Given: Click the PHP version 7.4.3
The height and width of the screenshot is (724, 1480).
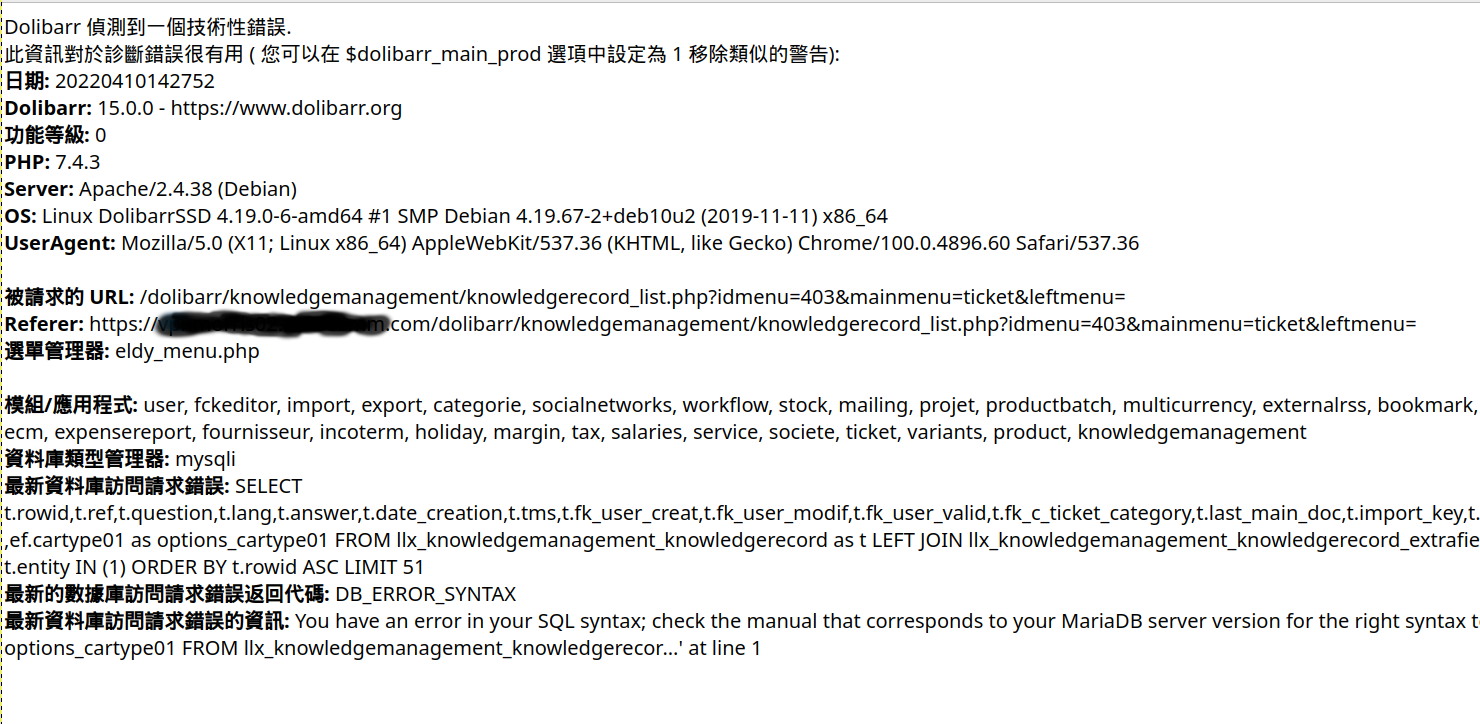Looking at the screenshot, I should 78,162.
